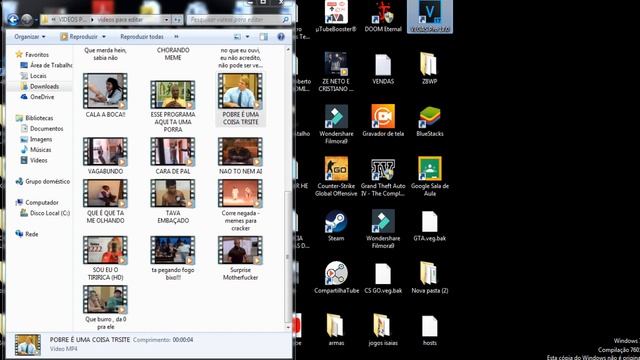Click the refresh button beside address bar

tap(177, 20)
